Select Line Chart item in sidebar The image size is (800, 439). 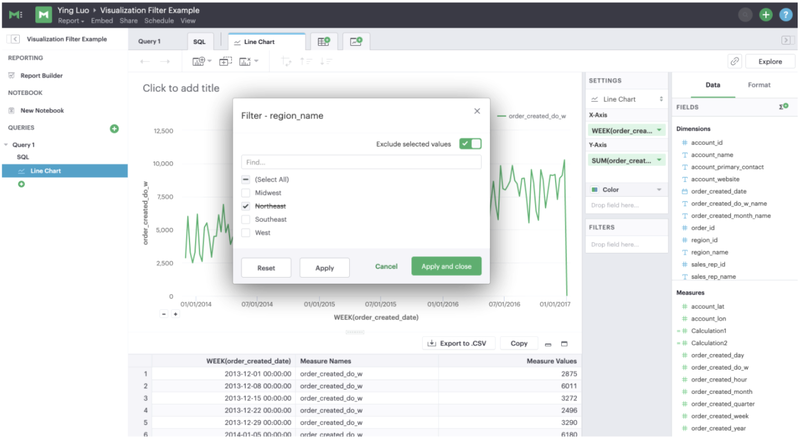(65, 171)
